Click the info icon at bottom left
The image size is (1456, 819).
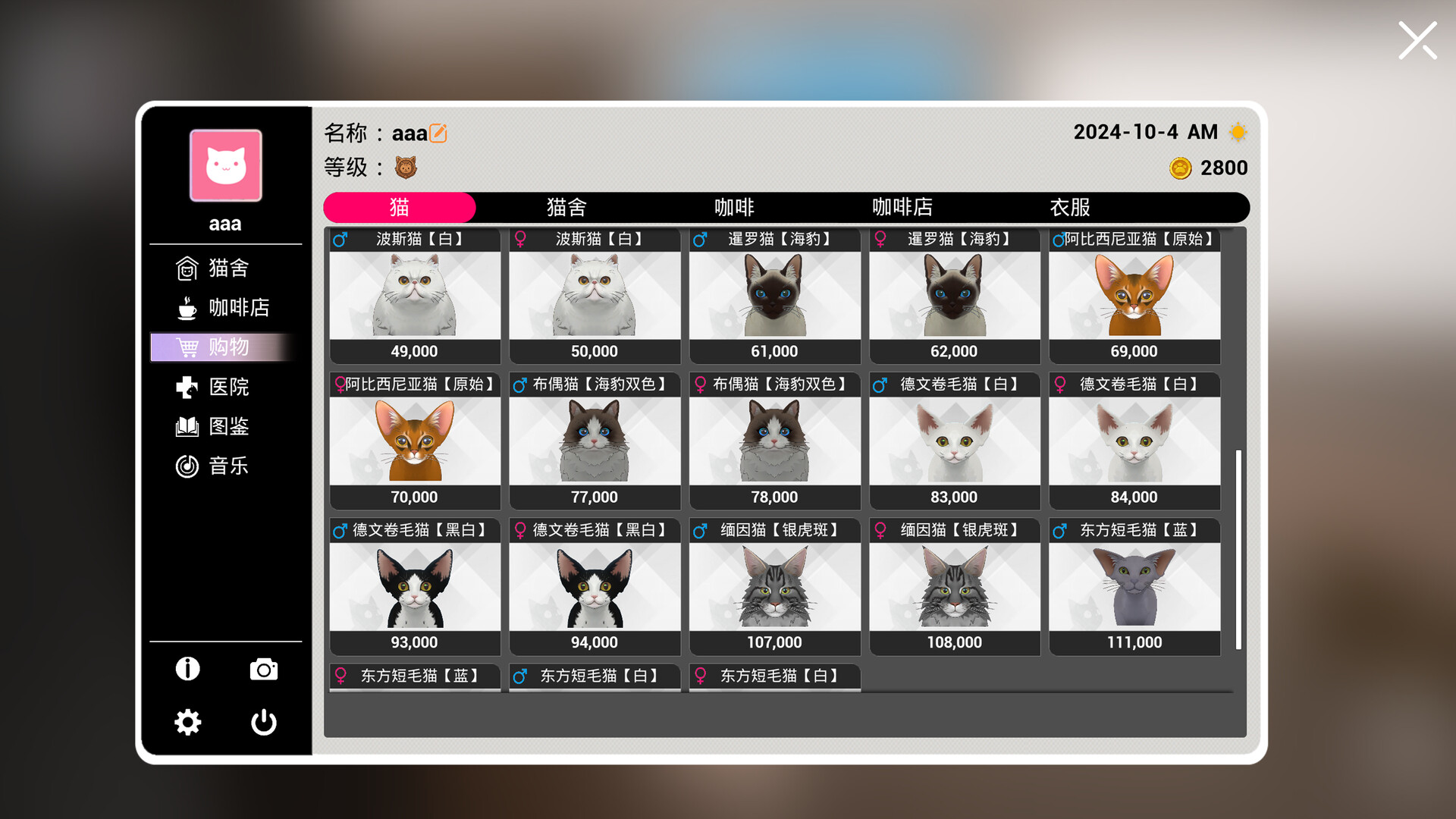click(187, 668)
